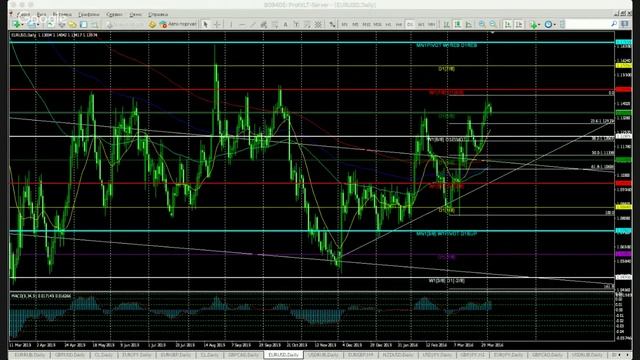Open the Periods clock icon

548,24
